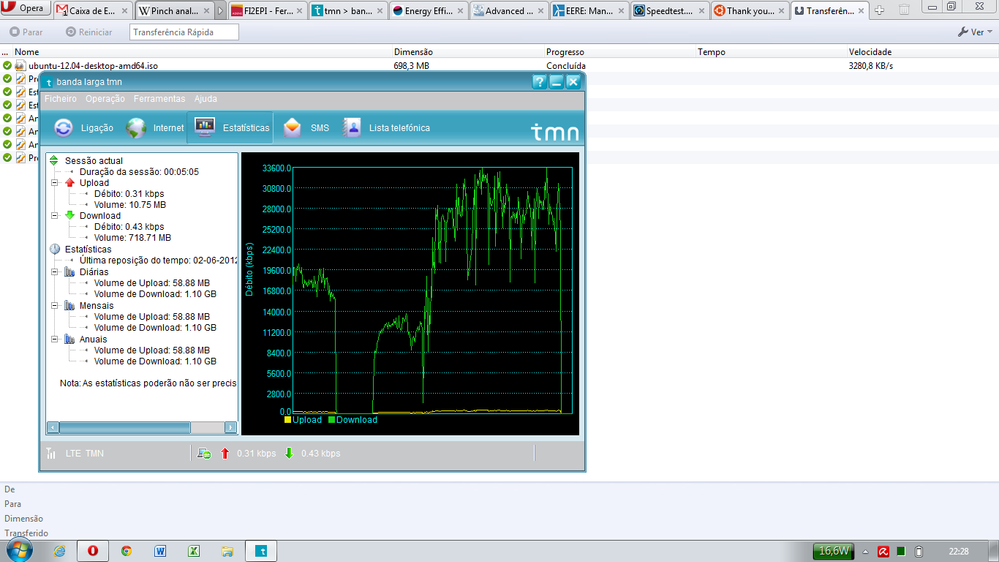Click the Internet globe icon
Viewport: 999px width, 562px height.
[x=136, y=128]
